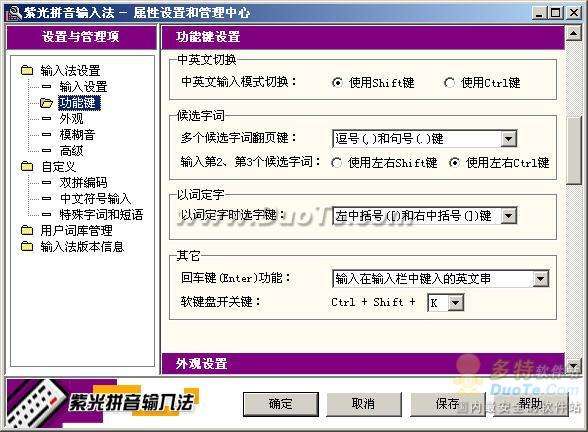Click the 确定 button
This screenshot has width=588, height=432.
tap(280, 404)
